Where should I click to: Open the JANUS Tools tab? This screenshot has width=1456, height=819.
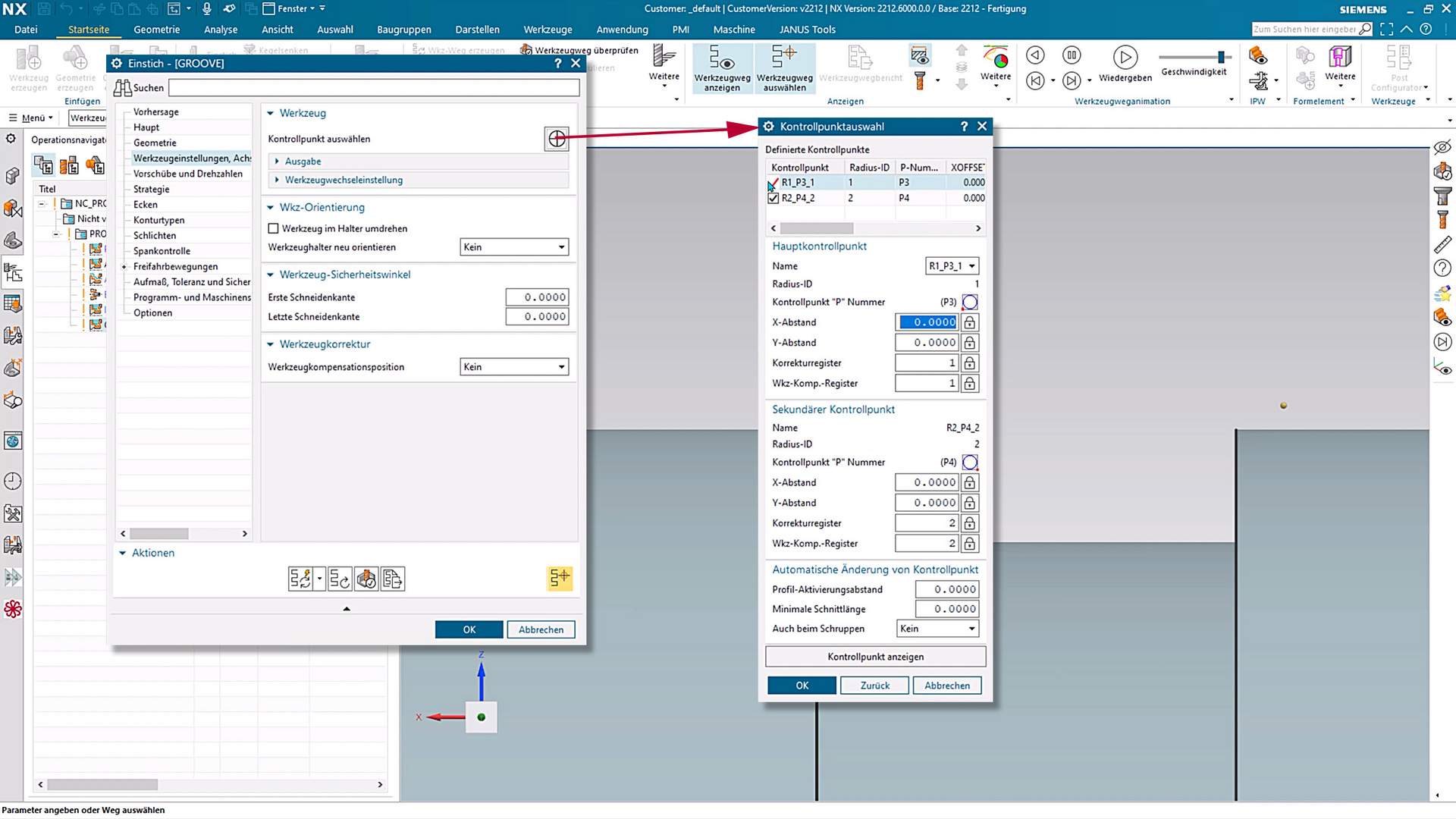[807, 30]
